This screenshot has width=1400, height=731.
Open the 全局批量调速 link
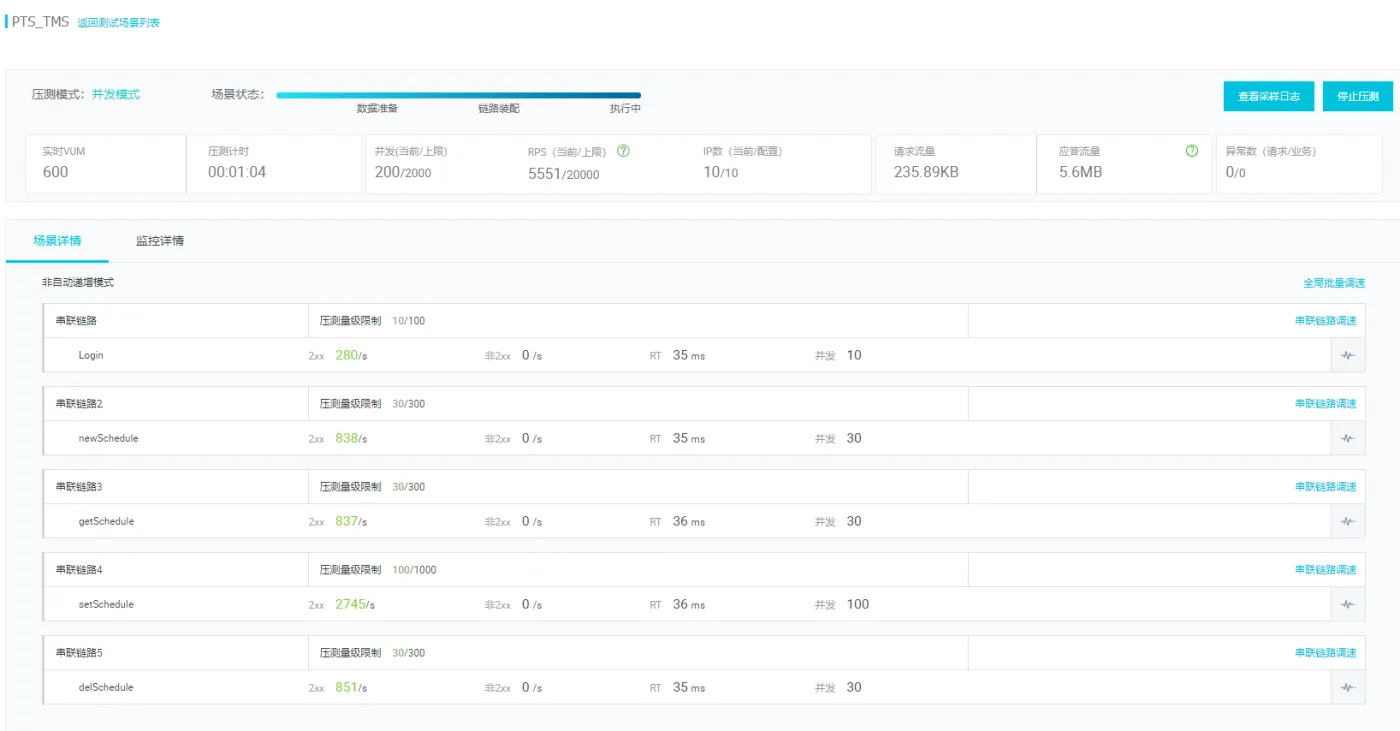[1333, 283]
